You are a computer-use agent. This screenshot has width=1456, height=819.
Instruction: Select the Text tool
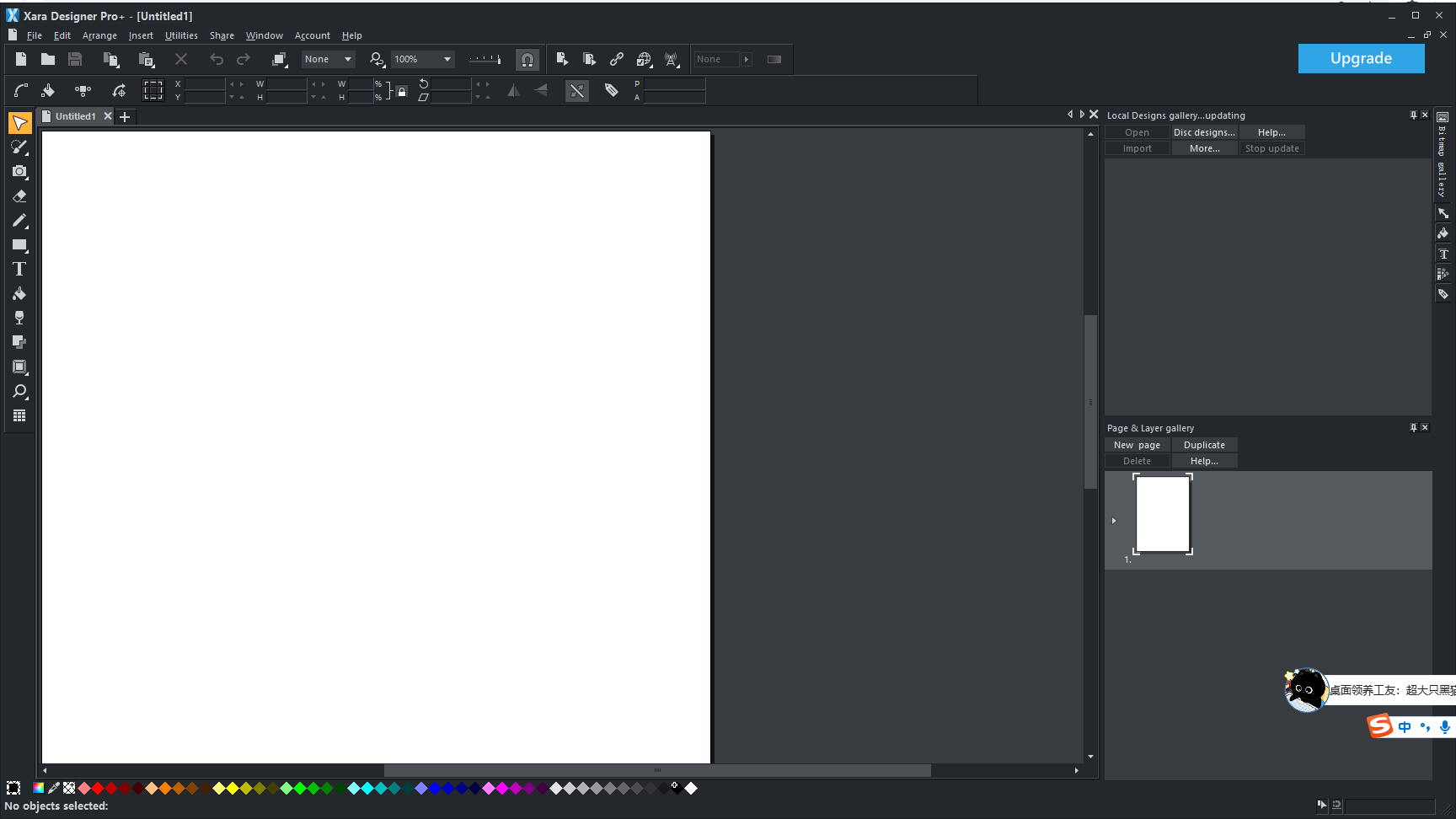[19, 270]
